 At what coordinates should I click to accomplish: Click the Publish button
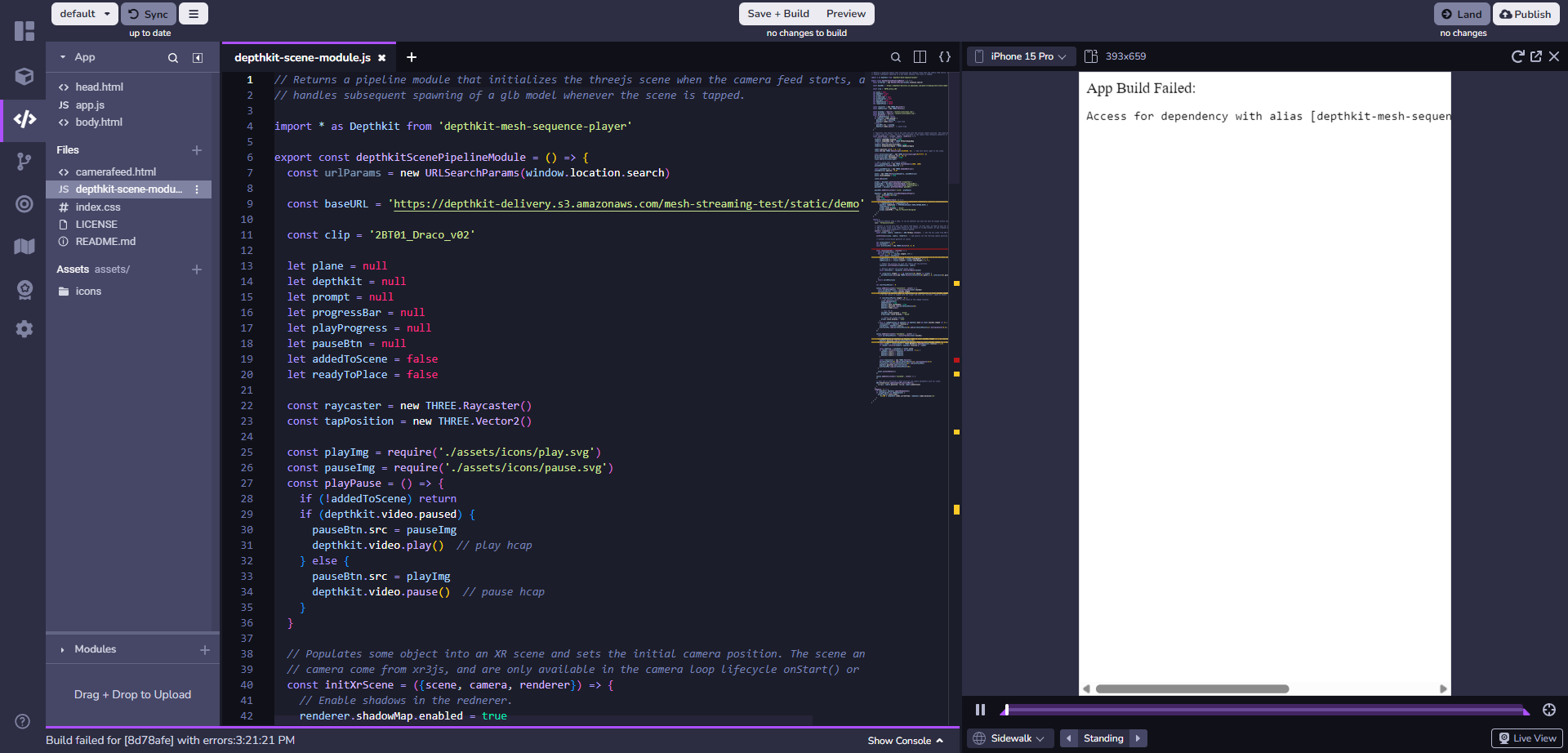point(1525,14)
